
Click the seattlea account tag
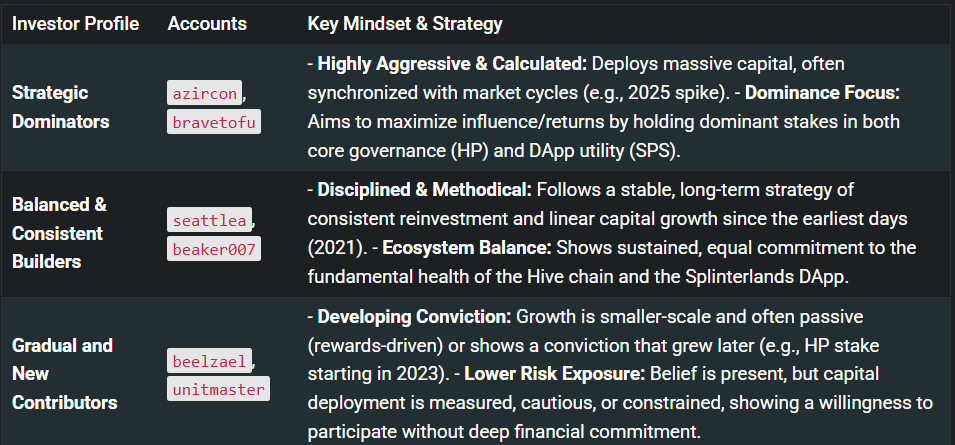point(210,219)
